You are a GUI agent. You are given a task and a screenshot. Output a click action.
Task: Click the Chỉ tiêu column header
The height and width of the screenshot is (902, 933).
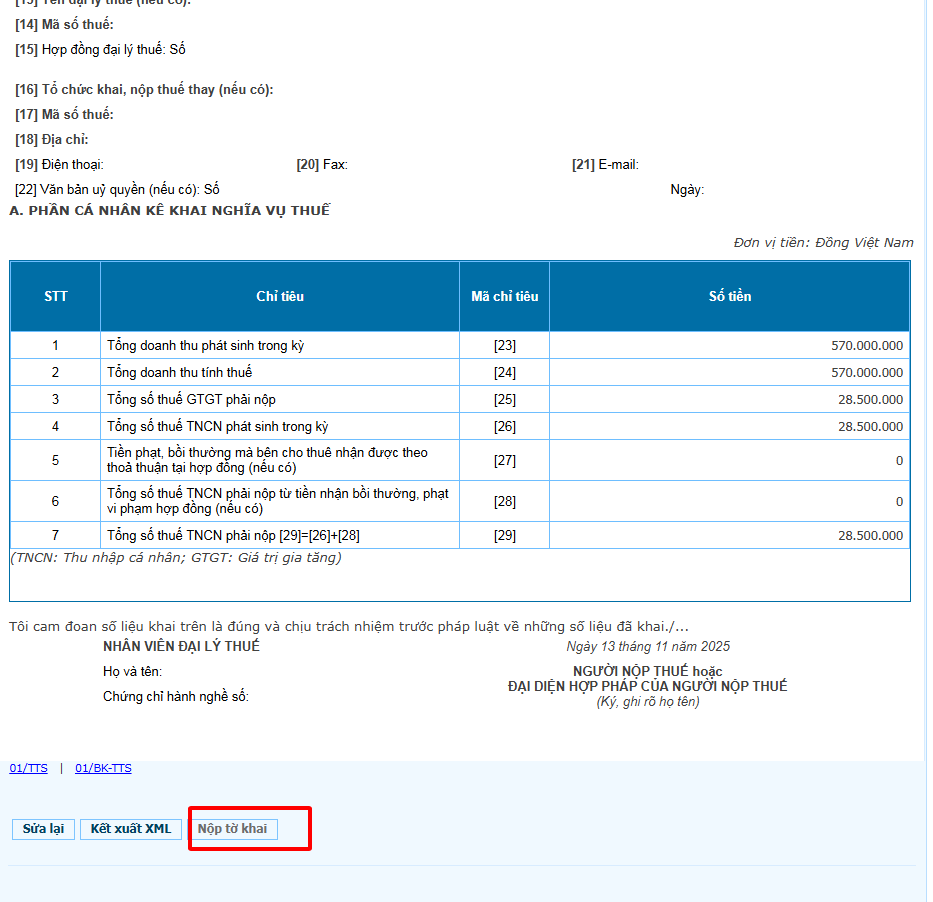(x=280, y=296)
